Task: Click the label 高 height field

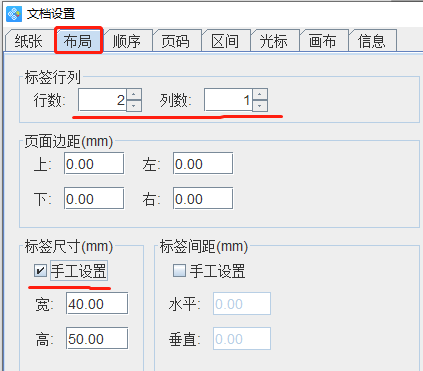Action: coord(97,338)
